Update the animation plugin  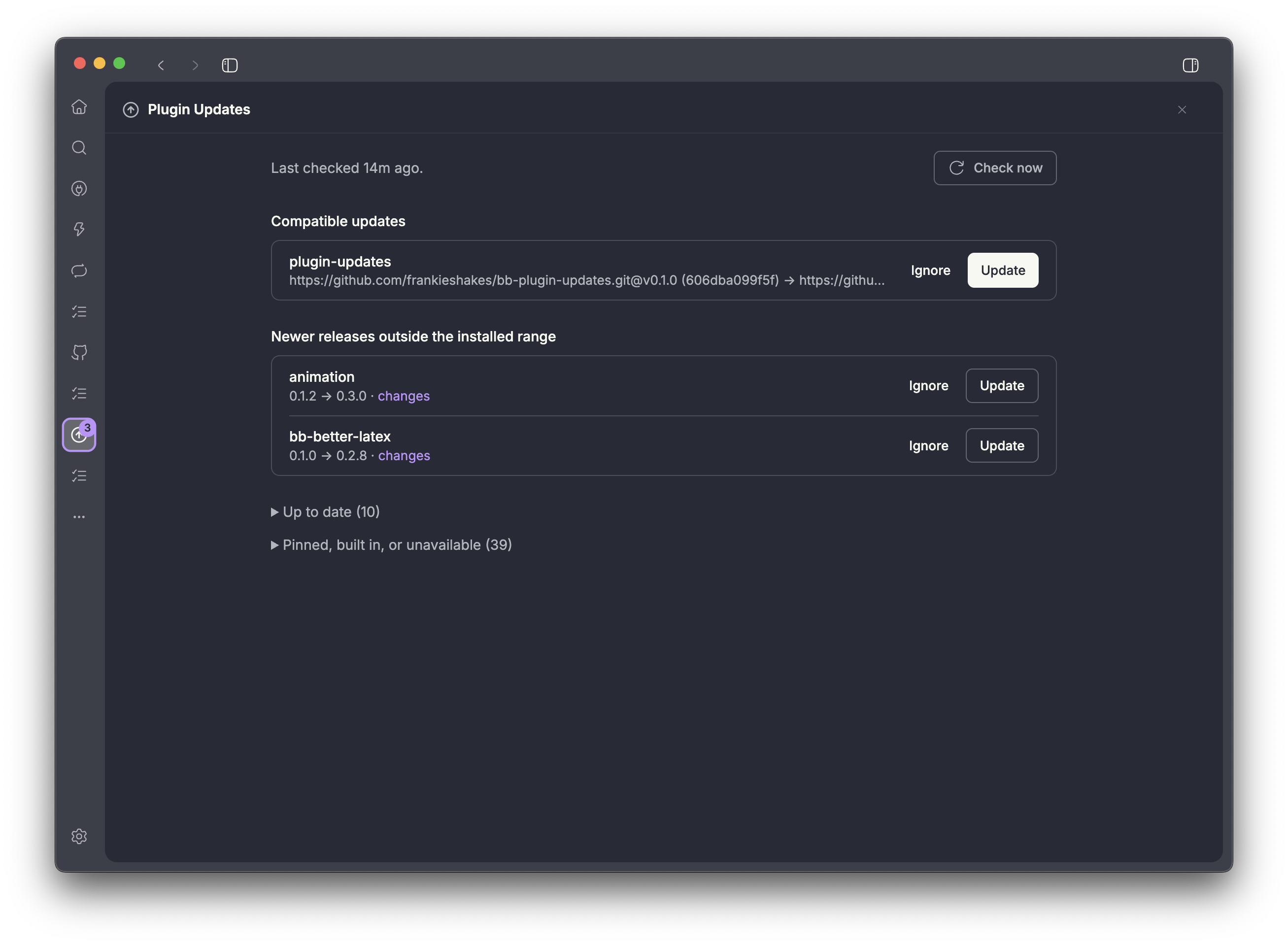point(1001,386)
